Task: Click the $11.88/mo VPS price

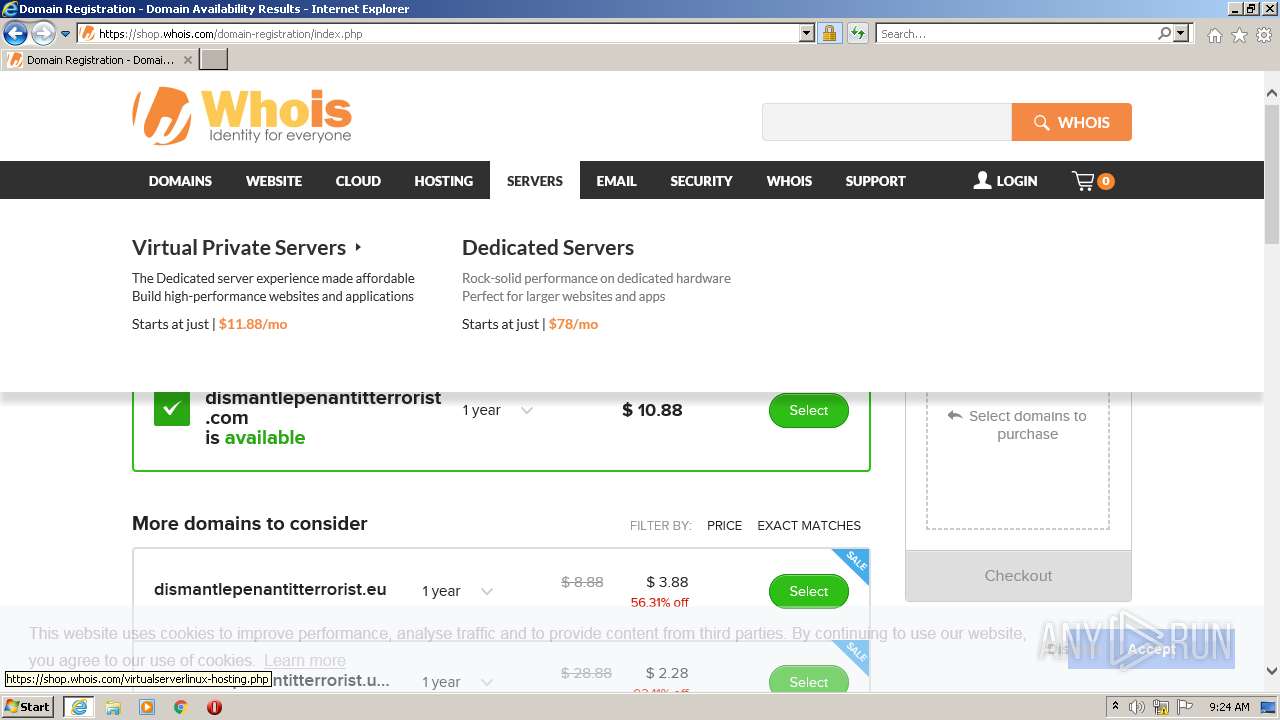Action: point(253,324)
